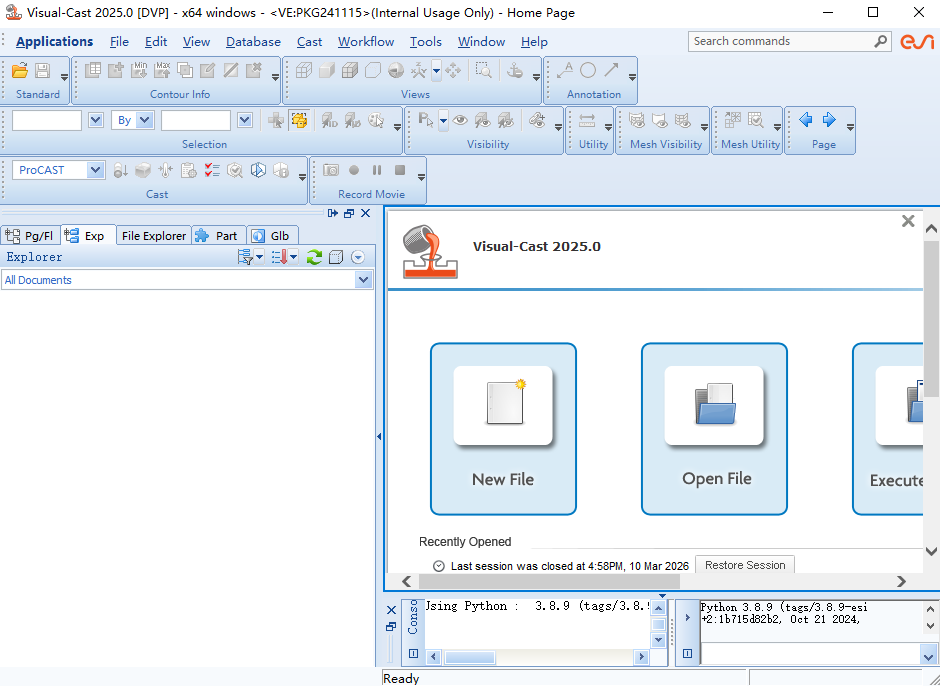Open the By selection dropdown

[145, 120]
